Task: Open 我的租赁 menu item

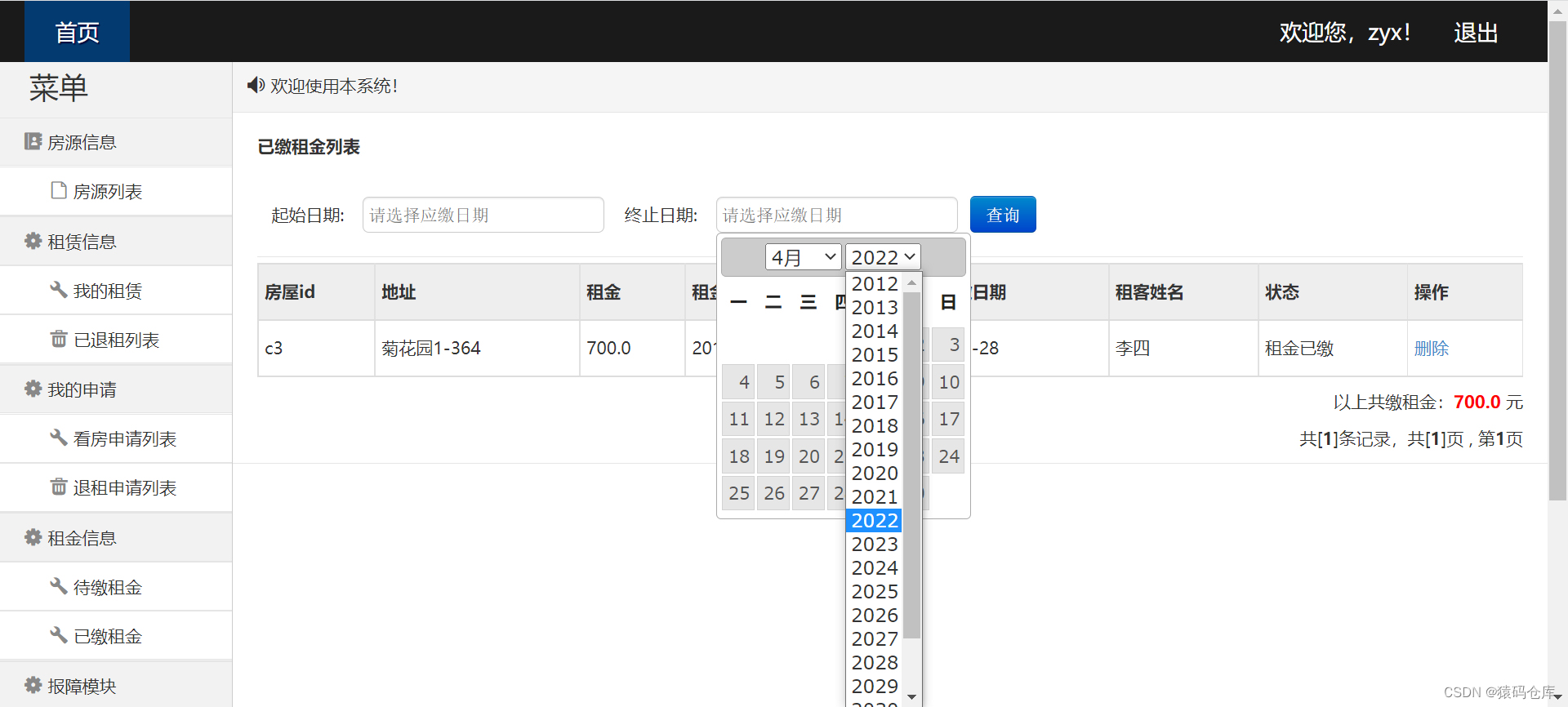Action: [x=116, y=291]
